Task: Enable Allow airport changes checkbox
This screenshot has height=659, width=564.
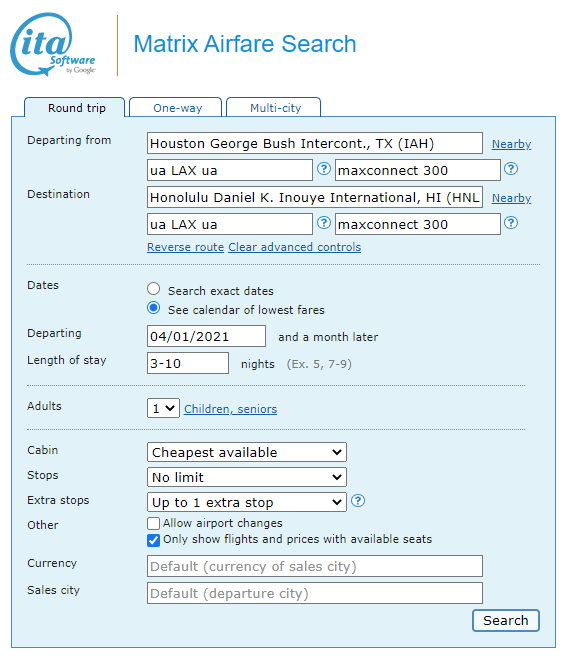Action: [153, 523]
